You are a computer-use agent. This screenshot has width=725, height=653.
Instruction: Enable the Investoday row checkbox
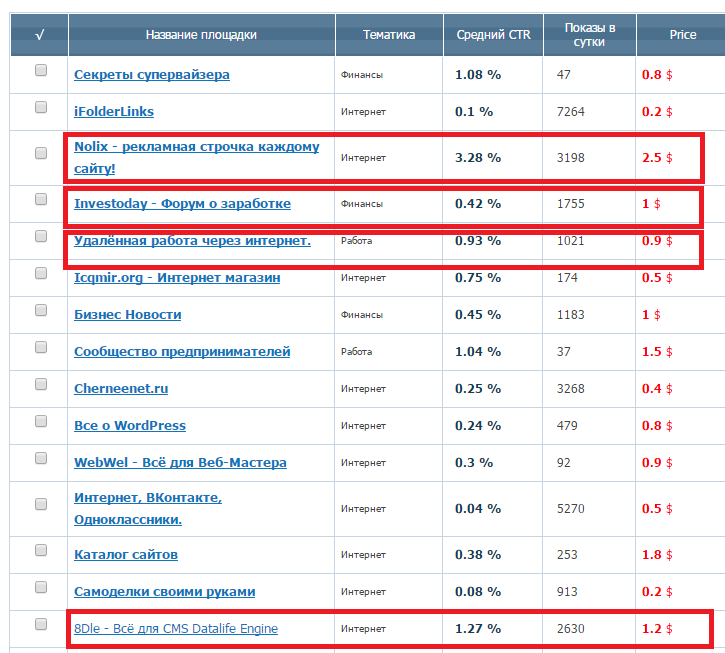coord(41,199)
